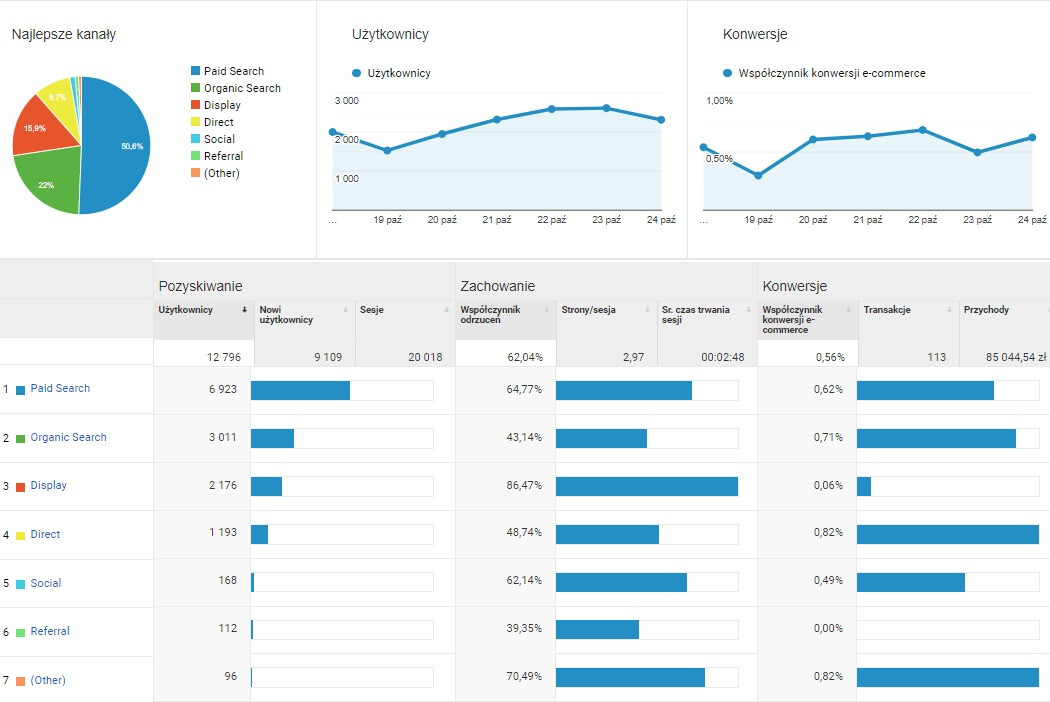Click conversion chart point for 19 paź
Viewport: 1050px width, 702px height.
tap(758, 176)
